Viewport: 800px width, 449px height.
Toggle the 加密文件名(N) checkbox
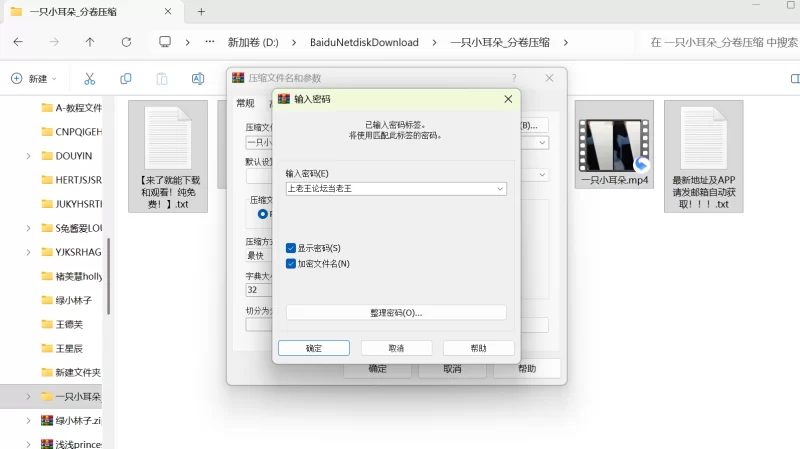coord(291,264)
